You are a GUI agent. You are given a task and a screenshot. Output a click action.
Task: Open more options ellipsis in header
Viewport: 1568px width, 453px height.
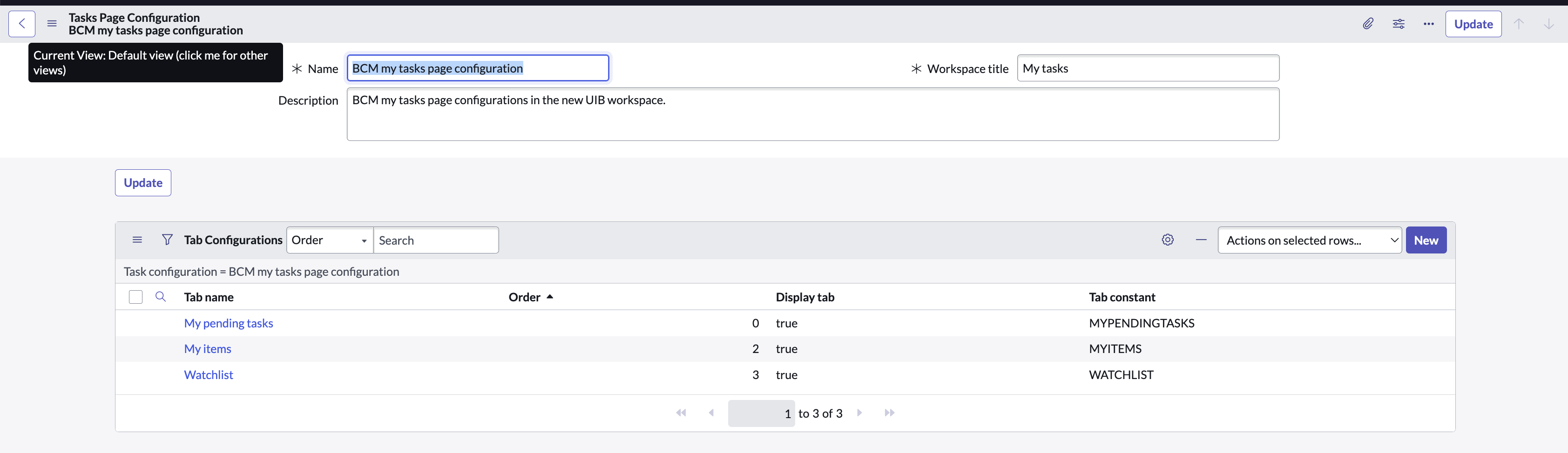[x=1429, y=24]
